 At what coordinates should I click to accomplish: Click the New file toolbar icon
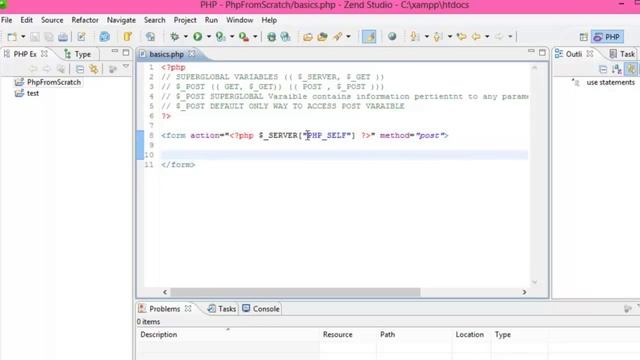tap(12, 37)
